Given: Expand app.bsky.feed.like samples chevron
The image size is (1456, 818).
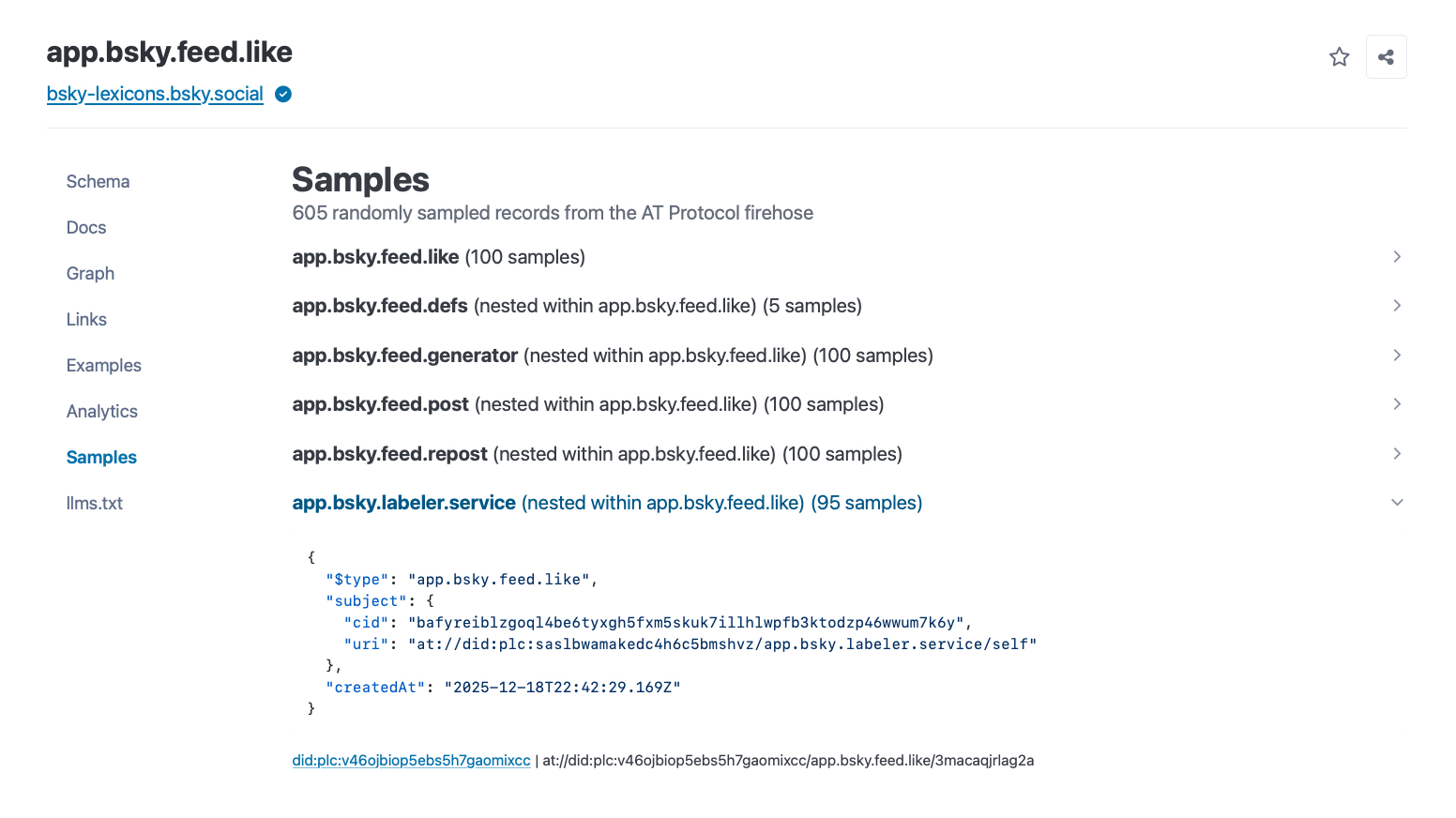Looking at the screenshot, I should [1397, 257].
